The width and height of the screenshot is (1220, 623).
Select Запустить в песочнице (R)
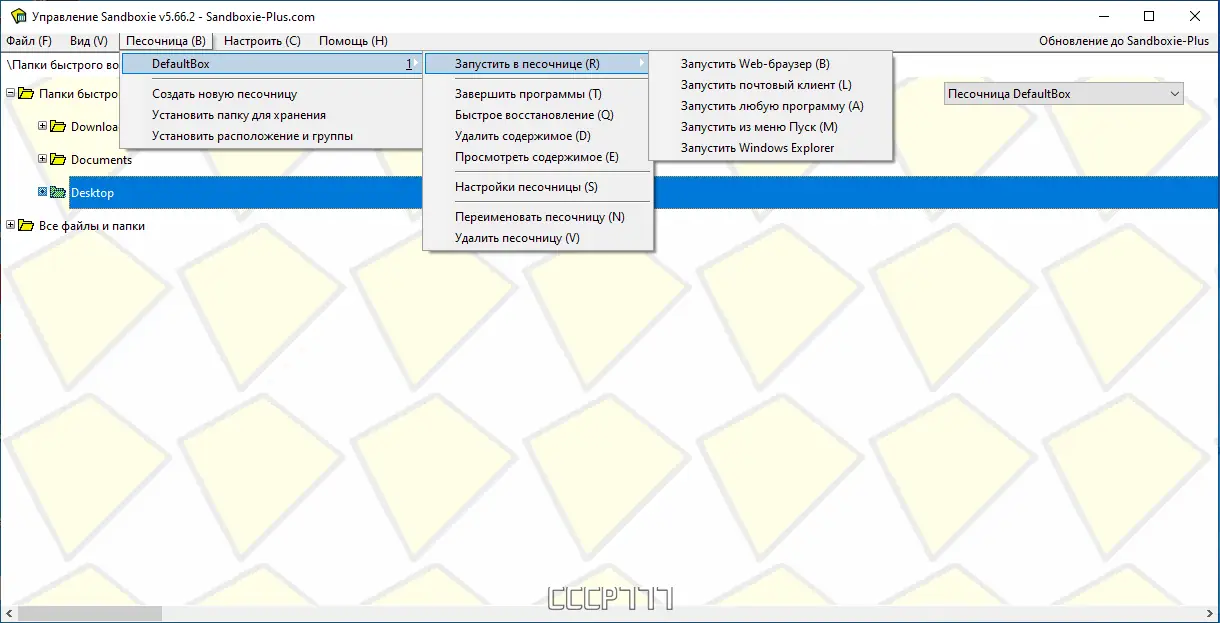point(538,64)
